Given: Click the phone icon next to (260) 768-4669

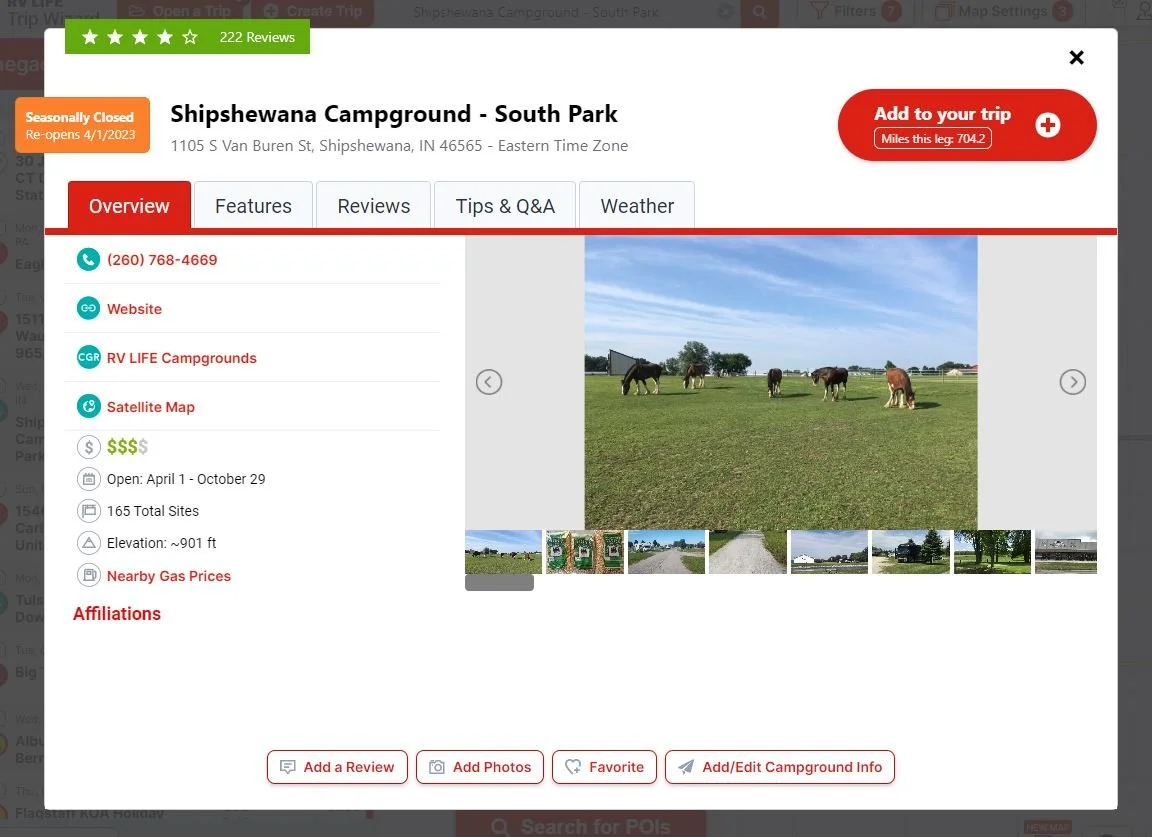Looking at the screenshot, I should click(88, 259).
